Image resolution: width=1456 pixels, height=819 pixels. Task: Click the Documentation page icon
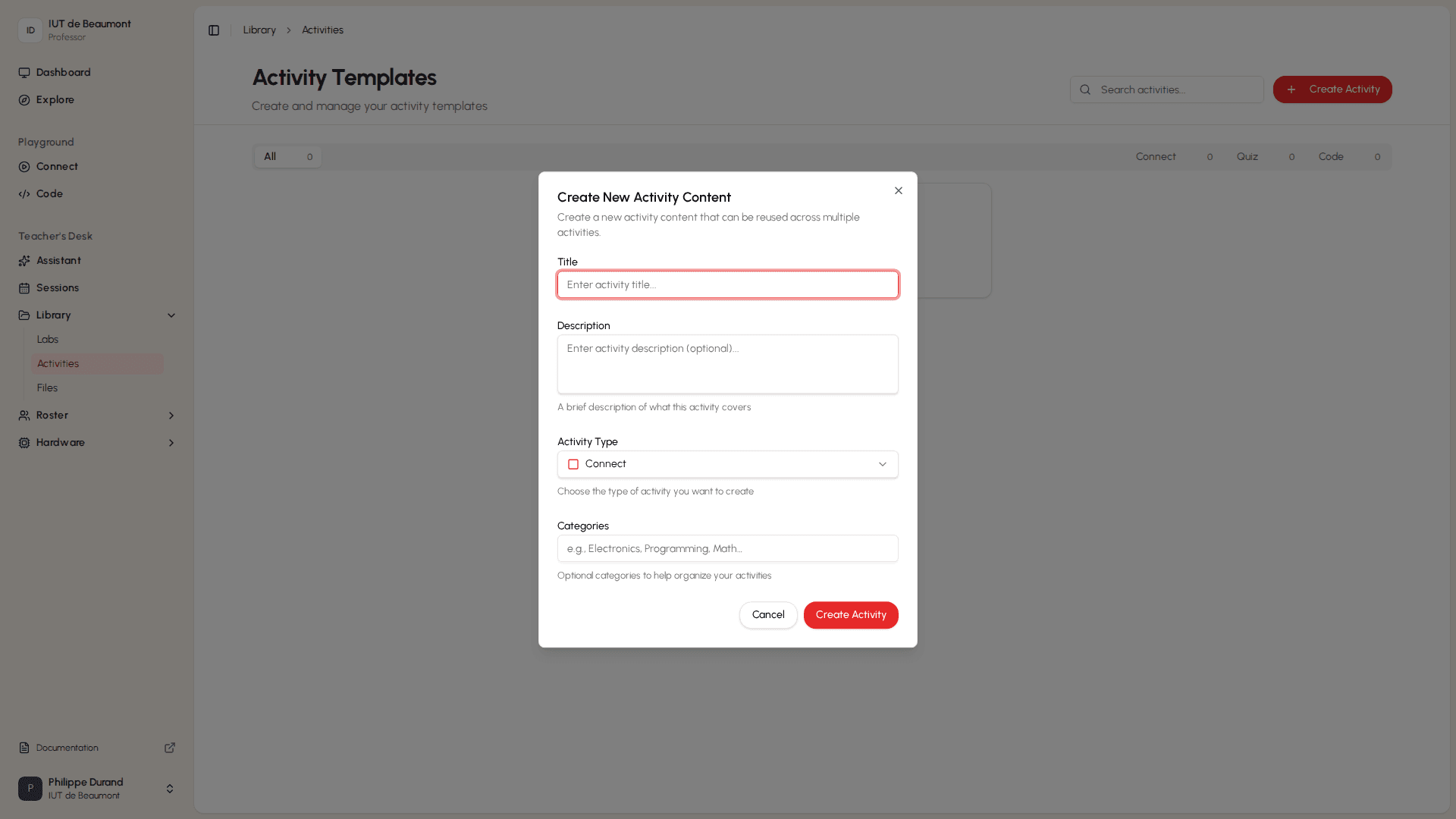[24, 748]
